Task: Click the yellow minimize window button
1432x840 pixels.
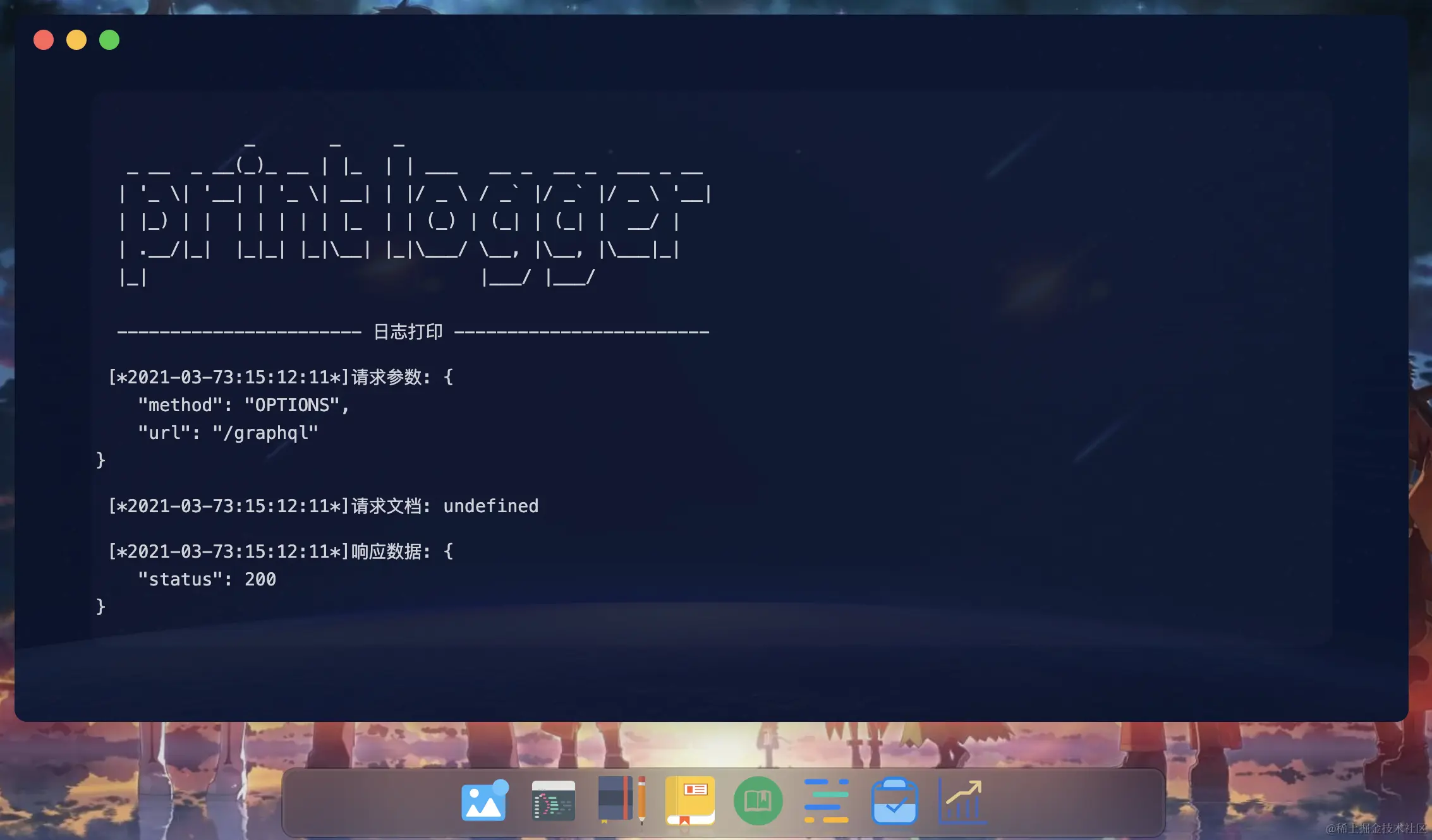Action: tap(76, 40)
